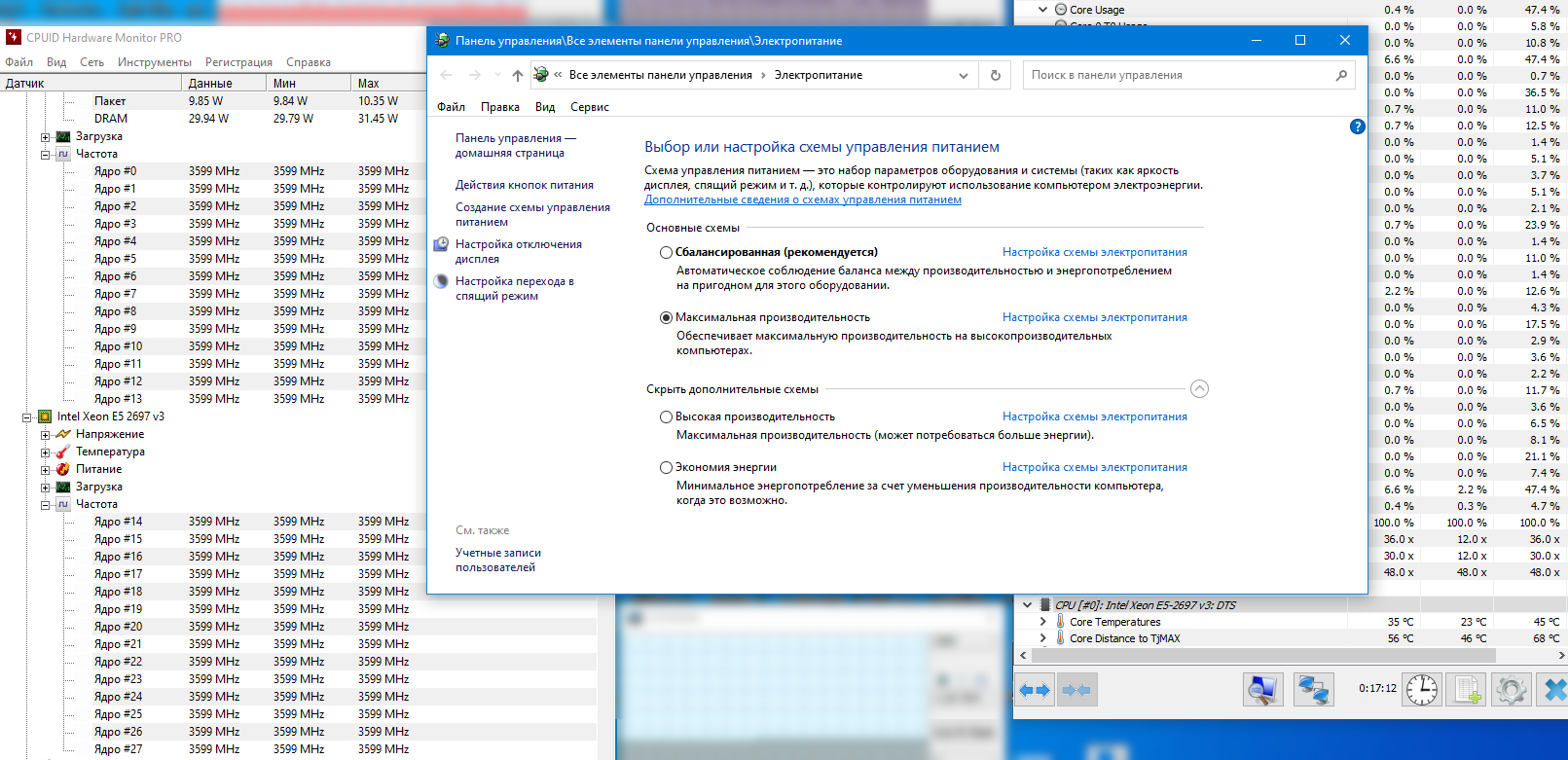Click the networked computers icon in HWiNFO toolbar
This screenshot has height=760, width=1568.
pyautogui.click(x=1314, y=690)
